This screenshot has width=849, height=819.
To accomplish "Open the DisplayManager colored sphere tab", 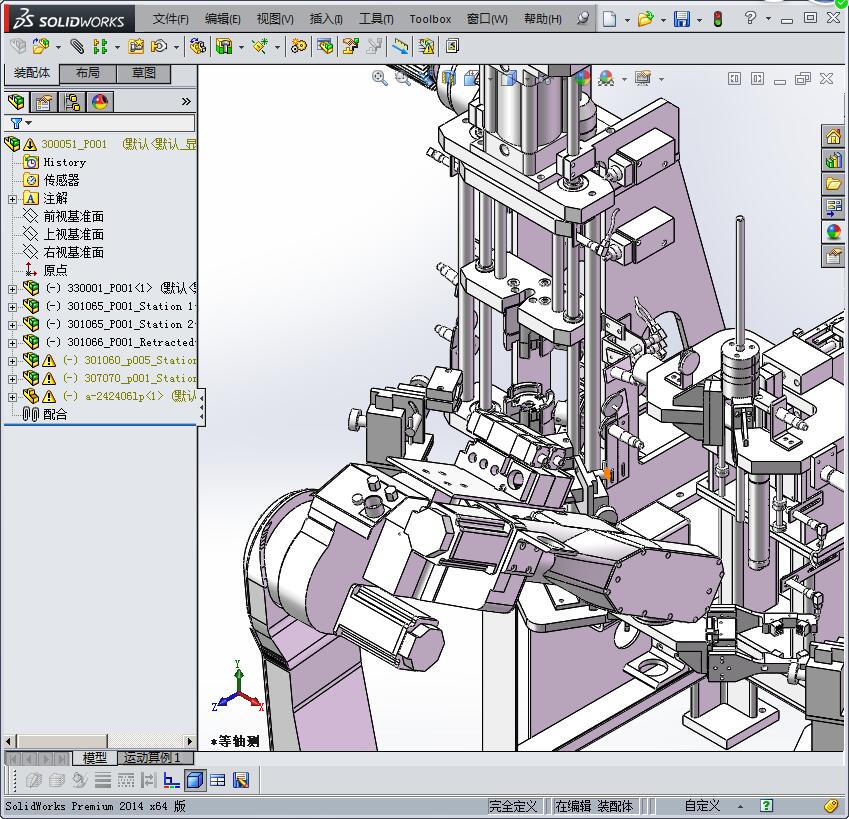I will point(100,102).
